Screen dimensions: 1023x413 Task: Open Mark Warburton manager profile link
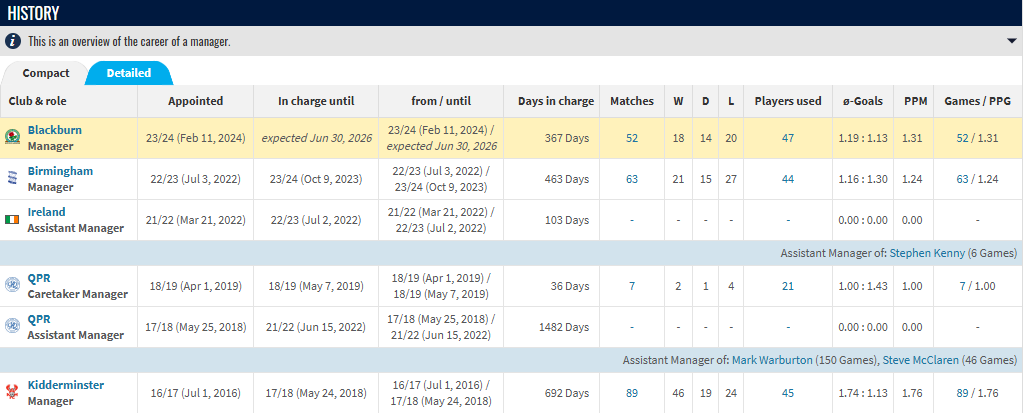pos(772,360)
